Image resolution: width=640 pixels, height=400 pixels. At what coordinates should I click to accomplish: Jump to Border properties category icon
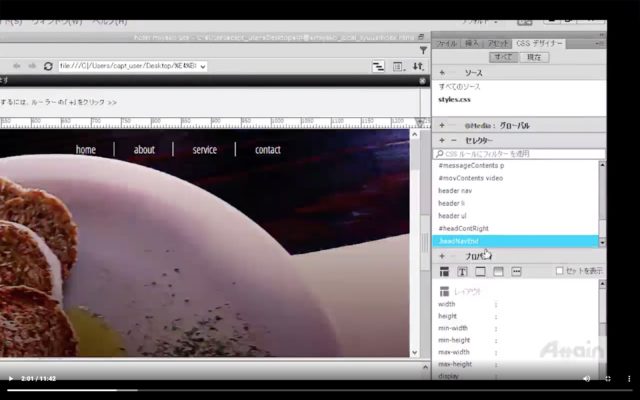(480, 271)
